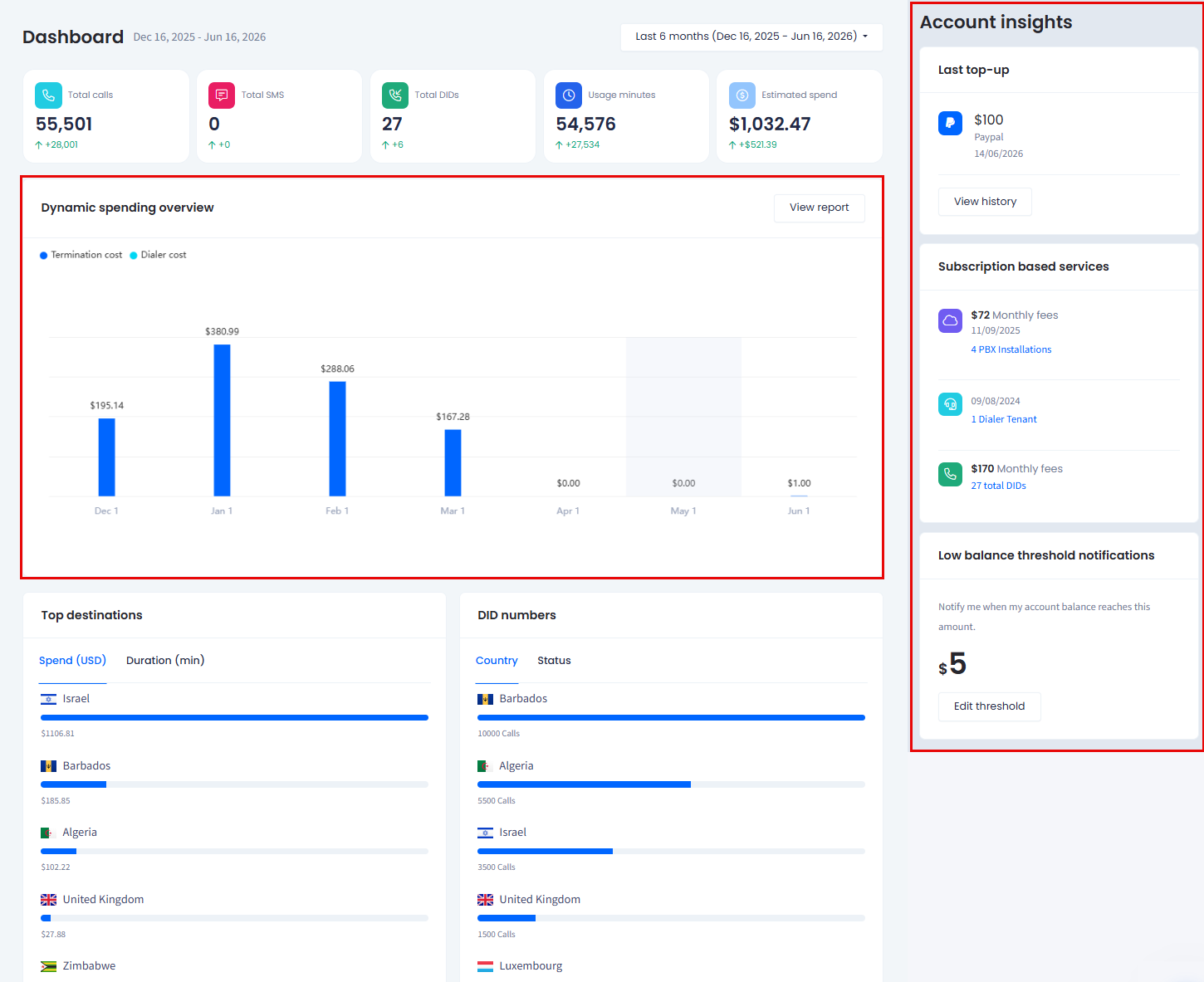The width and height of the screenshot is (1204, 982).
Task: Click the Barbados flag in Top destinations
Action: (49, 766)
